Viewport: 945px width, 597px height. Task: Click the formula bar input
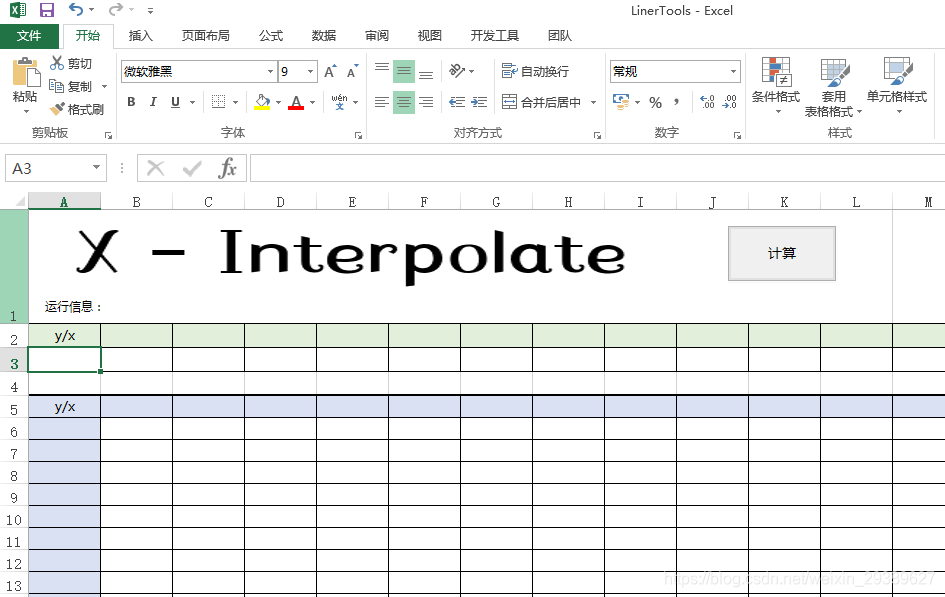tap(597, 168)
